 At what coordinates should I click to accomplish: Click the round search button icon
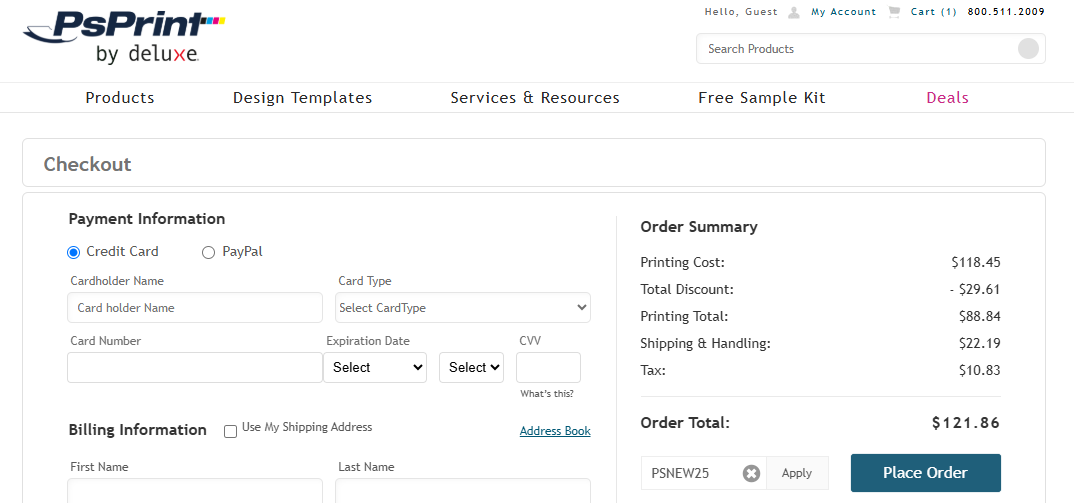click(x=1028, y=49)
